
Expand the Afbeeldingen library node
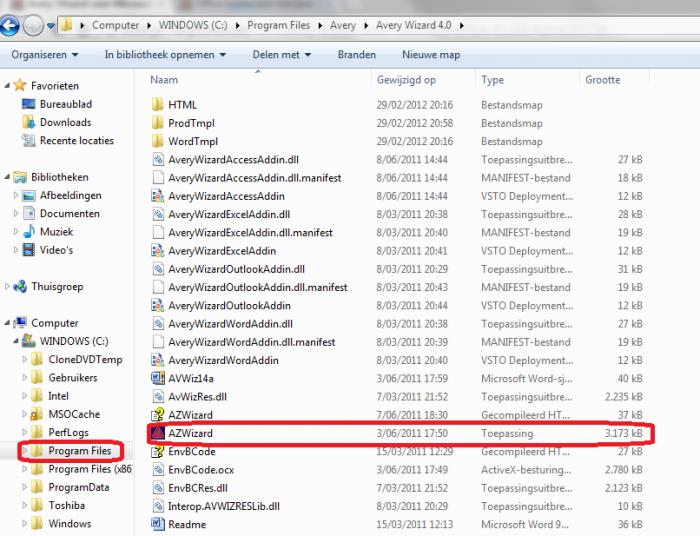point(16,195)
